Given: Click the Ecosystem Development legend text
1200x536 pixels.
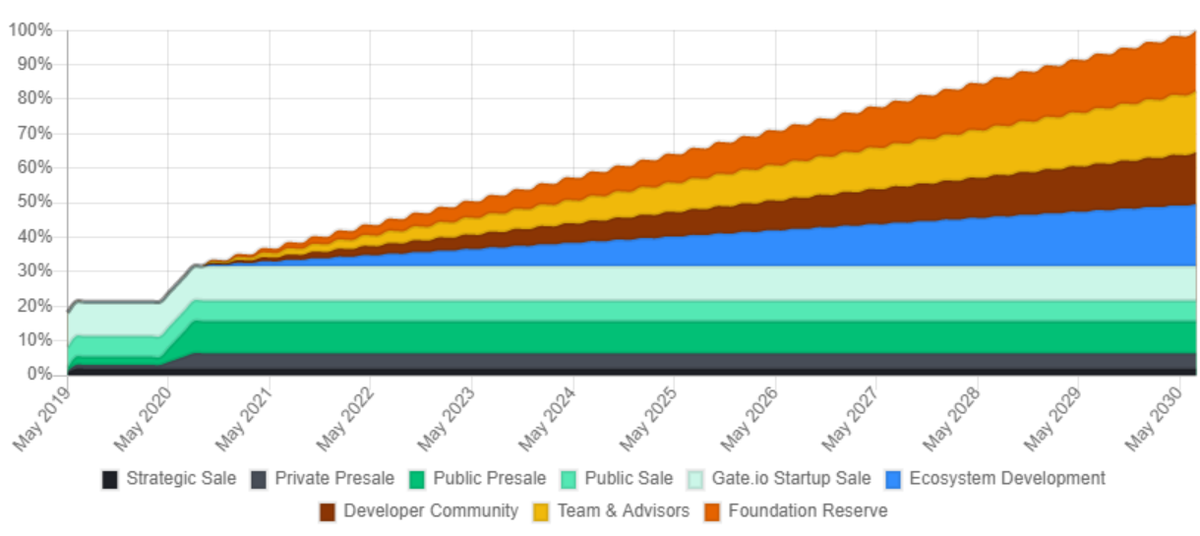Looking at the screenshot, I should click(1007, 479).
